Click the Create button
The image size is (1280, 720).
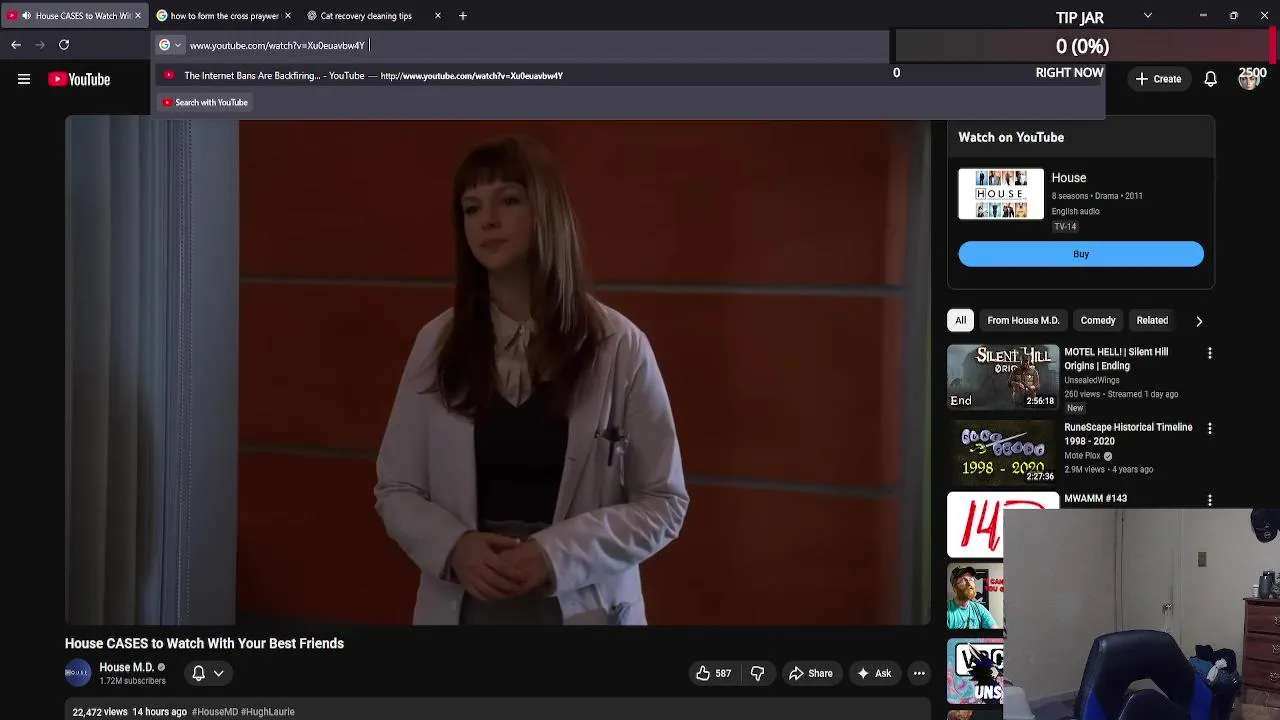[1158, 79]
